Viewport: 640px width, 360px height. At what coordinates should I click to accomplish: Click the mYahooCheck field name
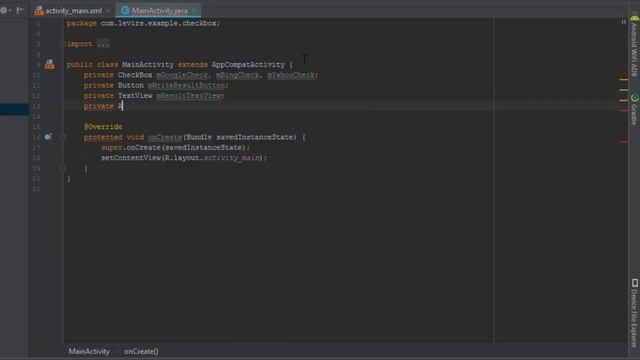pos(291,75)
